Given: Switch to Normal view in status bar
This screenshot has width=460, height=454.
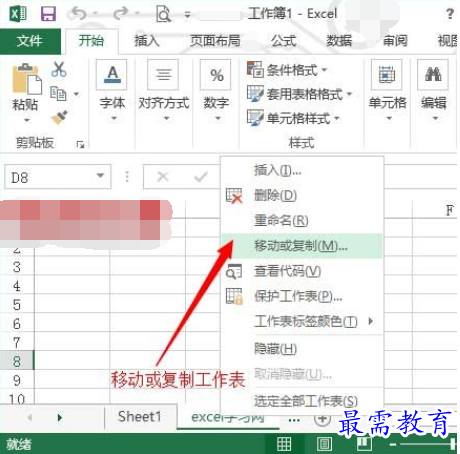Looking at the screenshot, I should tap(284, 444).
